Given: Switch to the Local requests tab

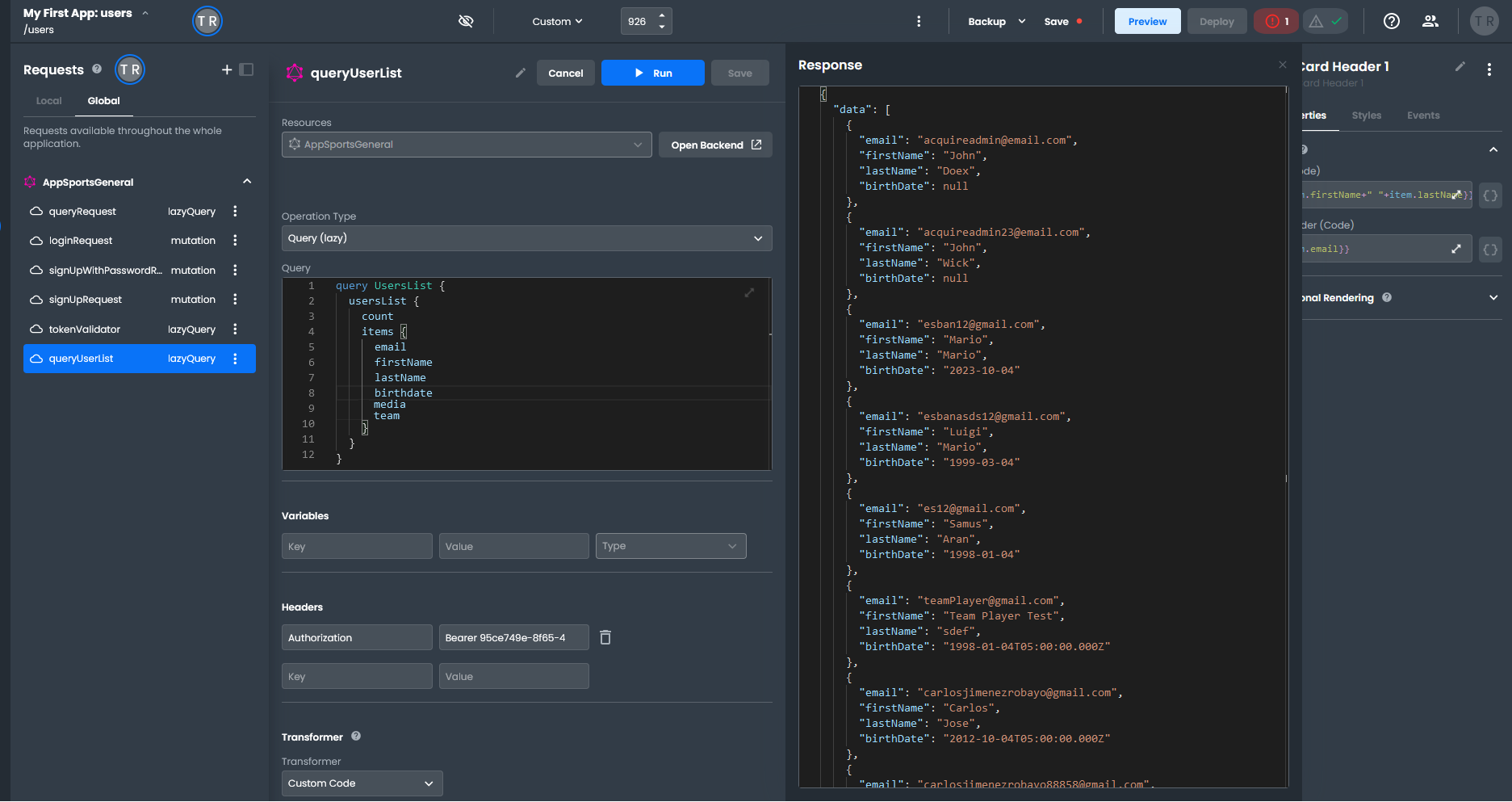Looking at the screenshot, I should (48, 101).
